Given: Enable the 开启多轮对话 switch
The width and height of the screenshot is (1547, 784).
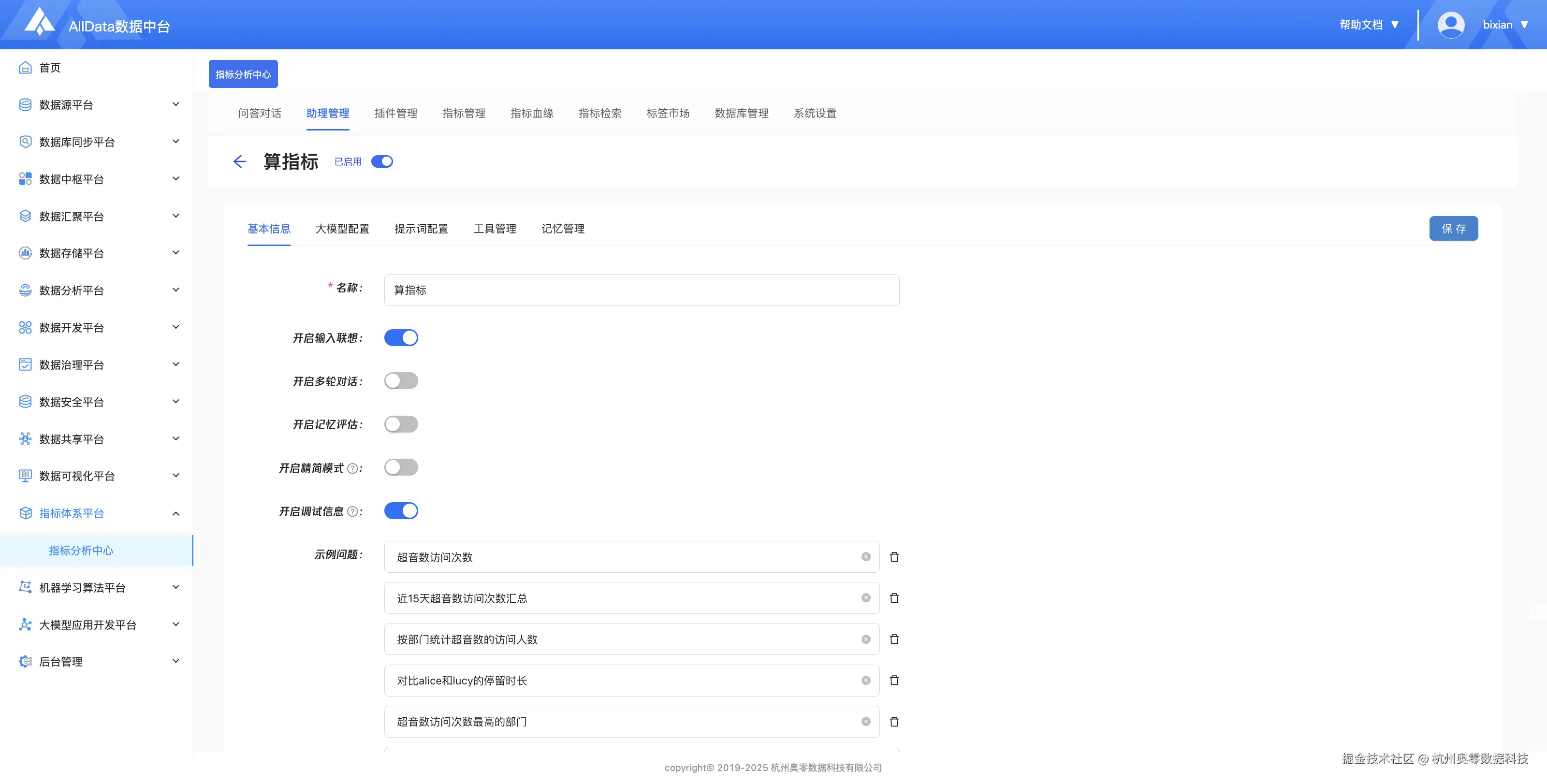Looking at the screenshot, I should pos(401,381).
